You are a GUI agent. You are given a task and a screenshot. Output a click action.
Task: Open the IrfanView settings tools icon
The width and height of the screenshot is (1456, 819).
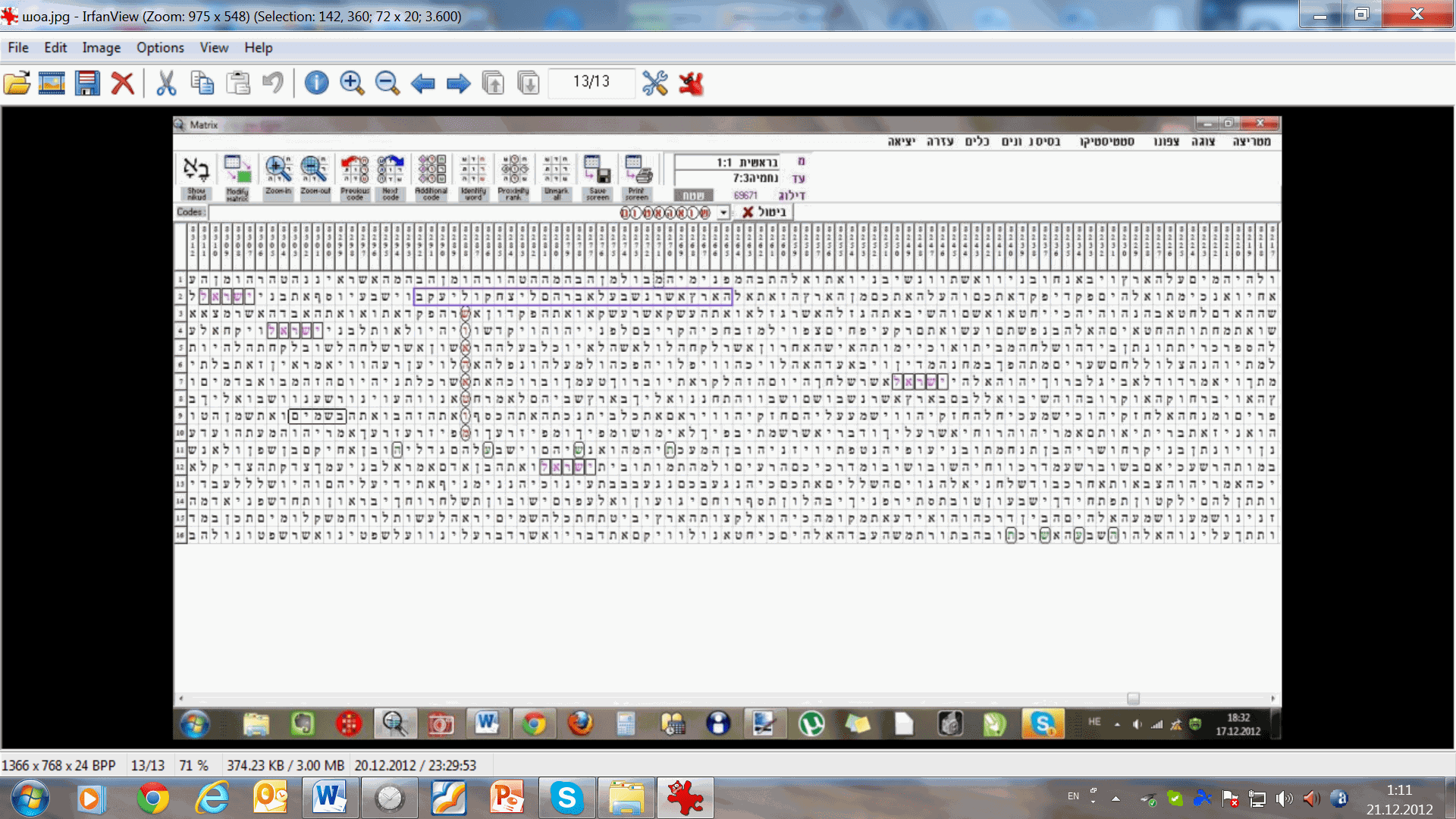655,83
